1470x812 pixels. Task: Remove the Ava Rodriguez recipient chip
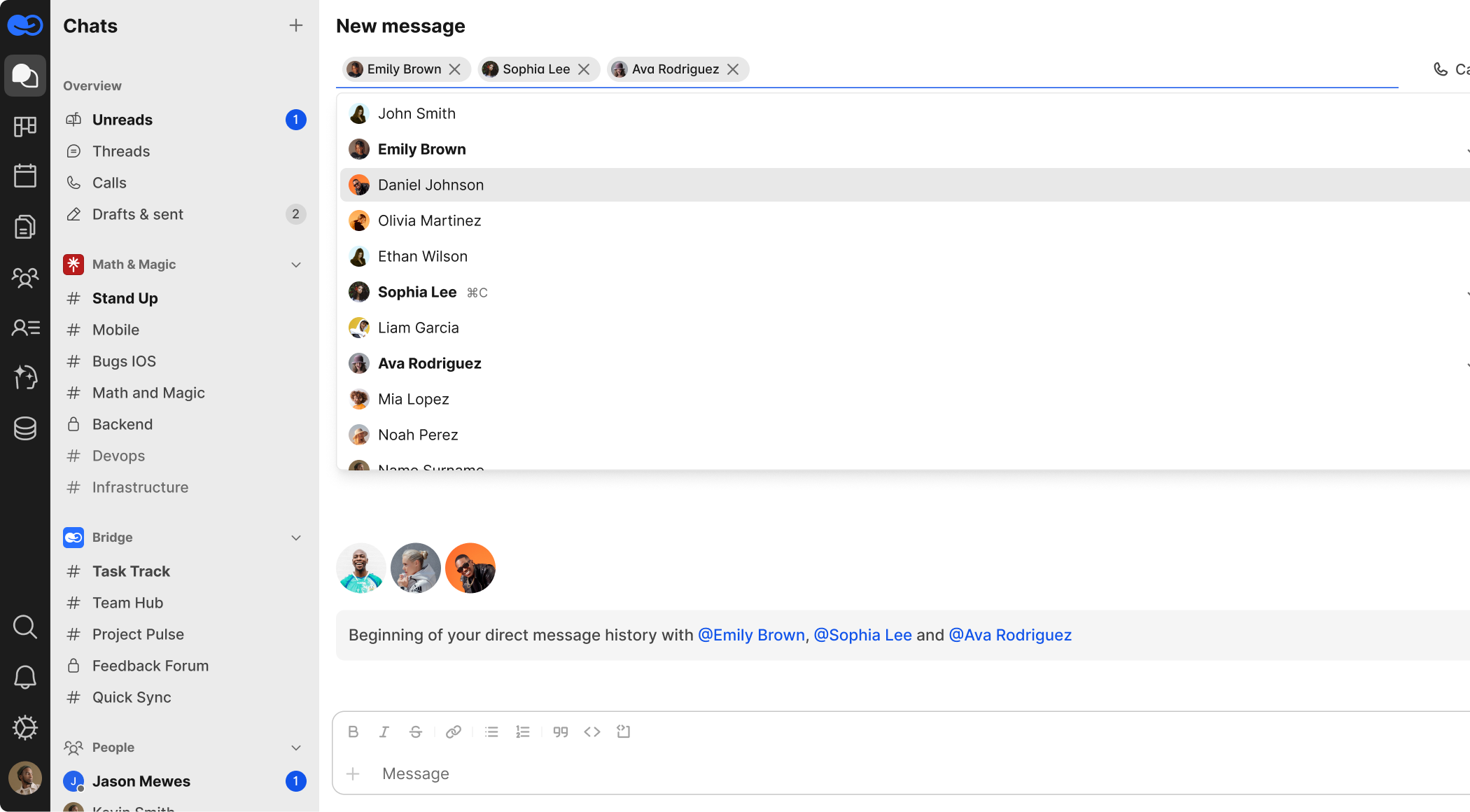pos(733,69)
